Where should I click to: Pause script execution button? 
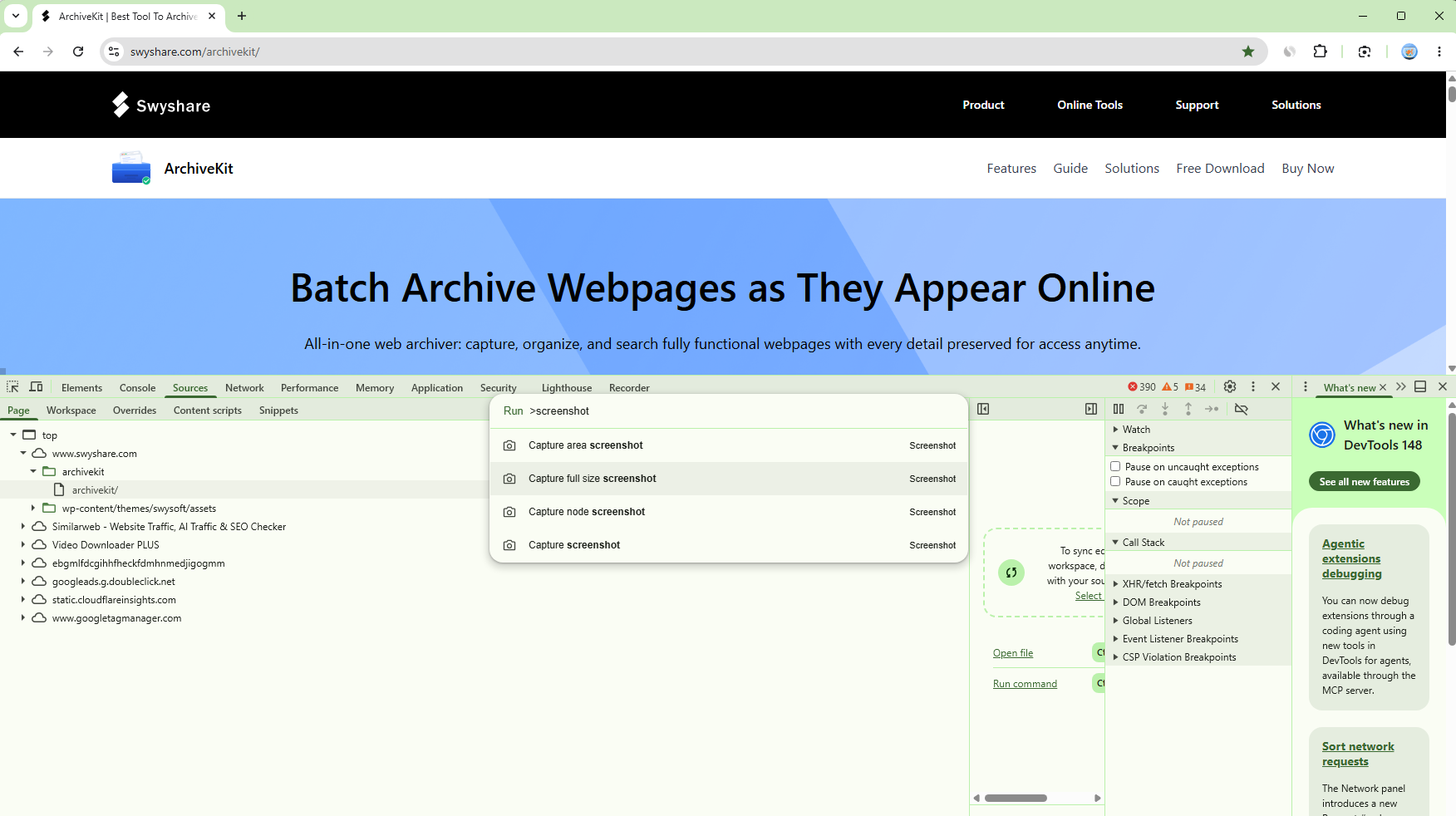(1119, 409)
